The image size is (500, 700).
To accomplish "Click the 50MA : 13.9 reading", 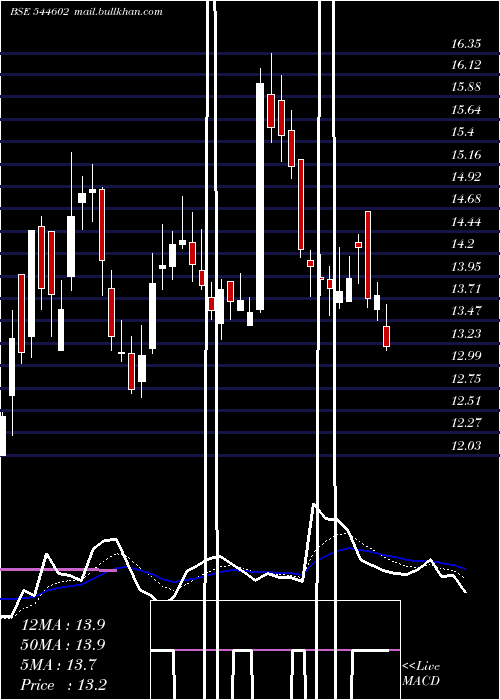I will tap(63, 645).
